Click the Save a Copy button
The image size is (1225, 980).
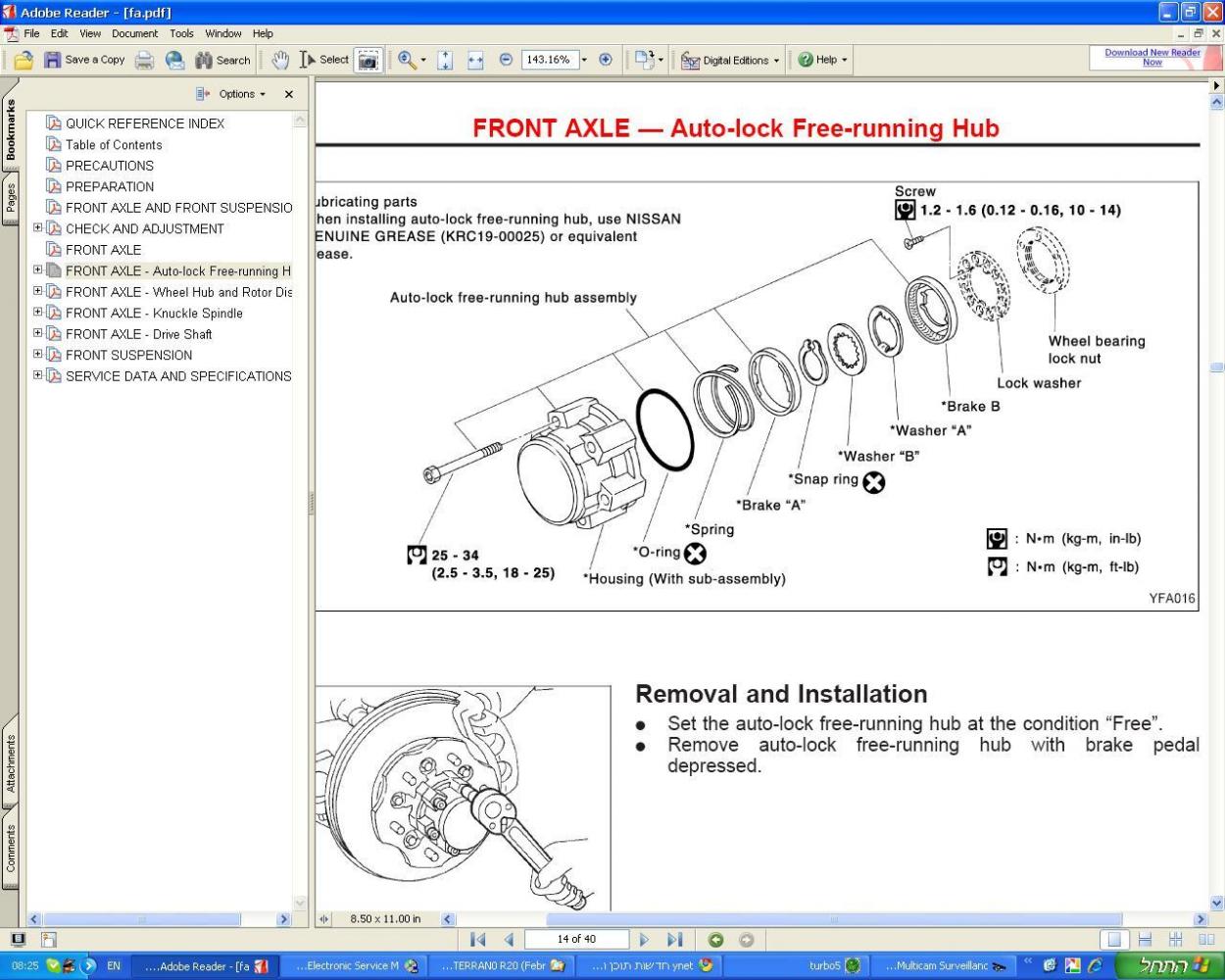click(84, 60)
